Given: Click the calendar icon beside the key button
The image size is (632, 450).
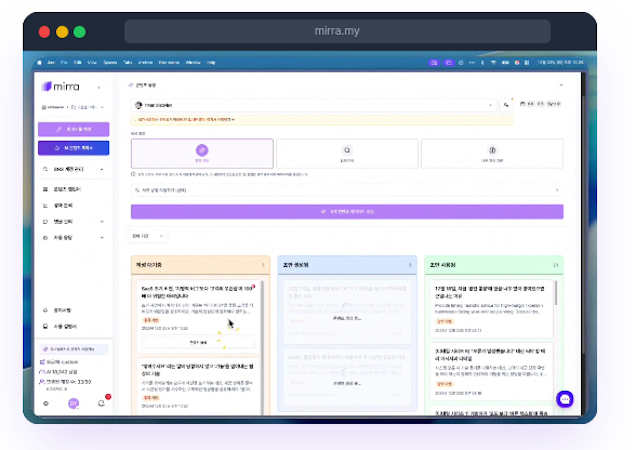Looking at the screenshot, I should click(522, 104).
